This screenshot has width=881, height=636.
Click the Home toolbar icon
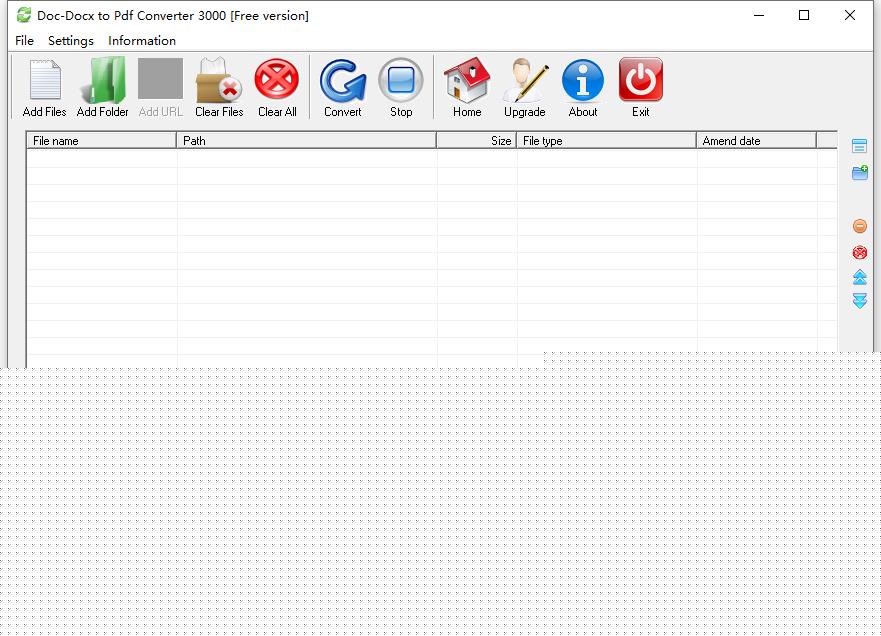click(x=466, y=85)
